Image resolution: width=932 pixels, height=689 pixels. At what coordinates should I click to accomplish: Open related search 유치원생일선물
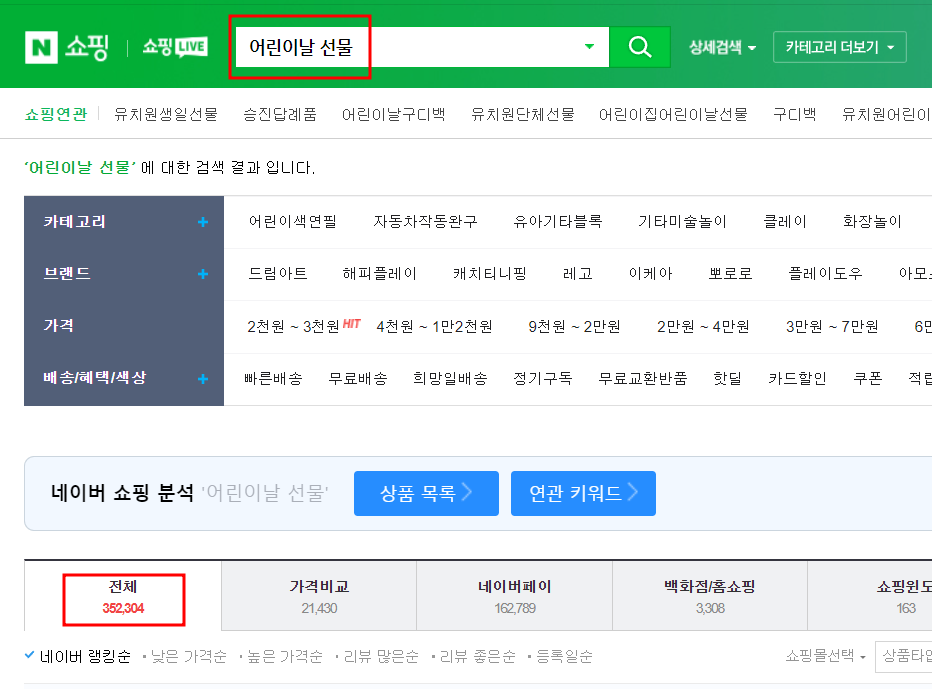point(166,114)
